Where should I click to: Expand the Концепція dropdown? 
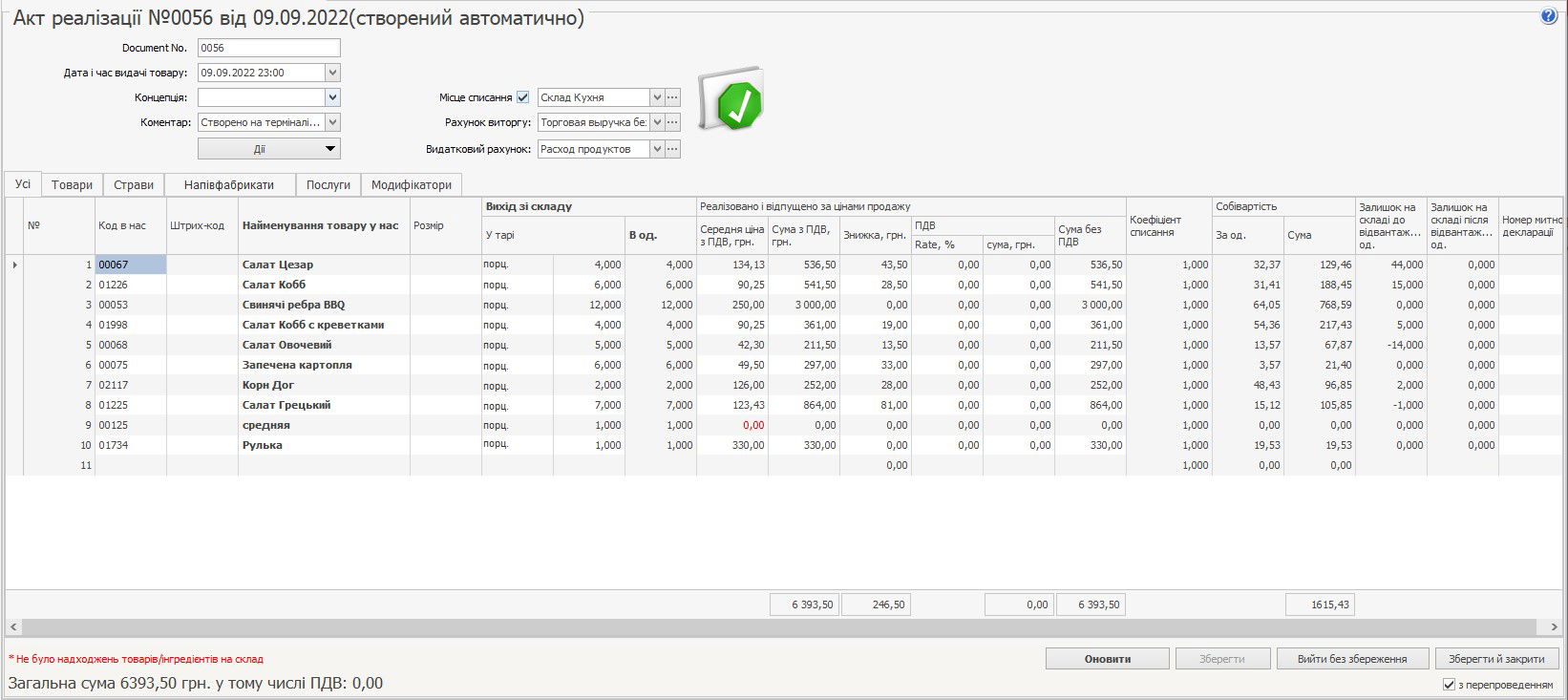click(332, 97)
